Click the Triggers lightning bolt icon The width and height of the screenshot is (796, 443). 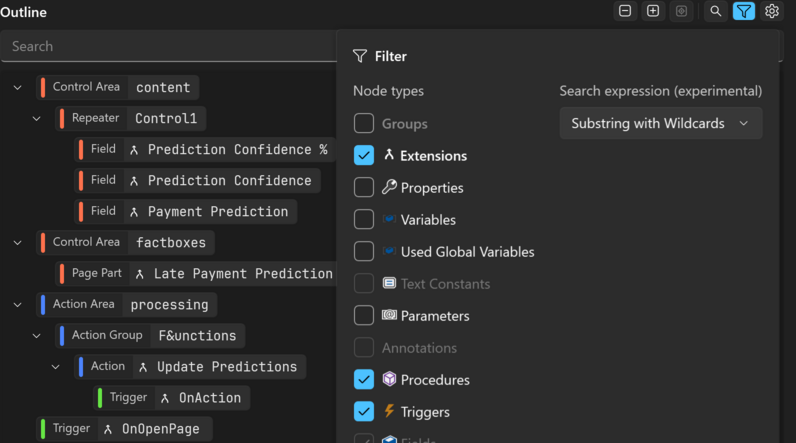(389, 411)
